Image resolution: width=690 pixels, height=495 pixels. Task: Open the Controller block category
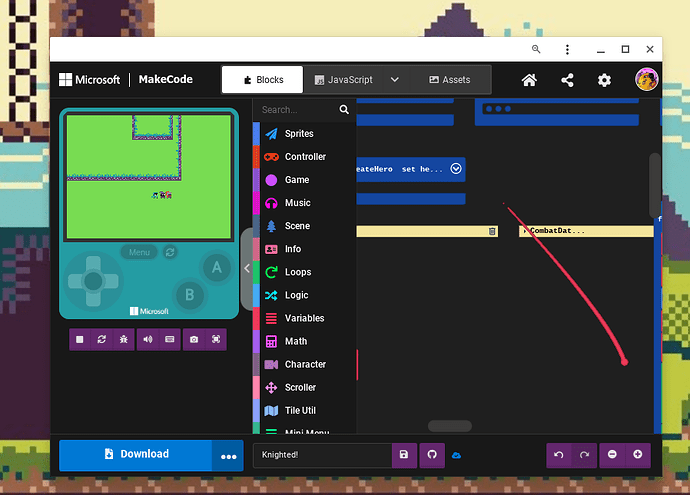tap(305, 157)
